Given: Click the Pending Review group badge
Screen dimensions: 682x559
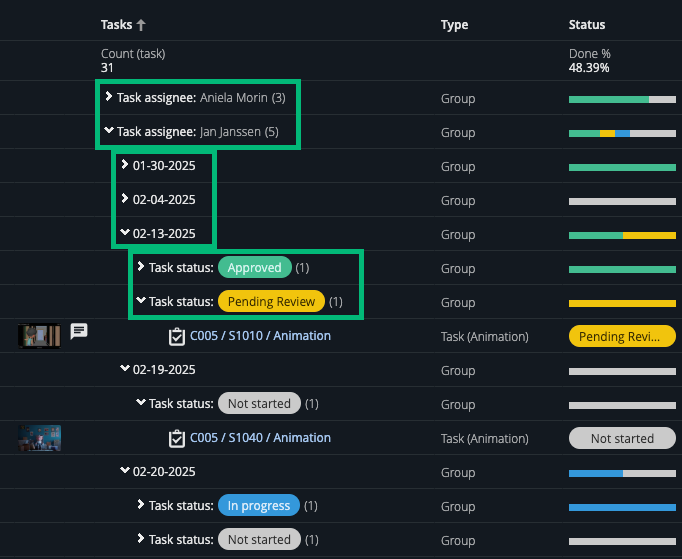Looking at the screenshot, I should tap(271, 301).
